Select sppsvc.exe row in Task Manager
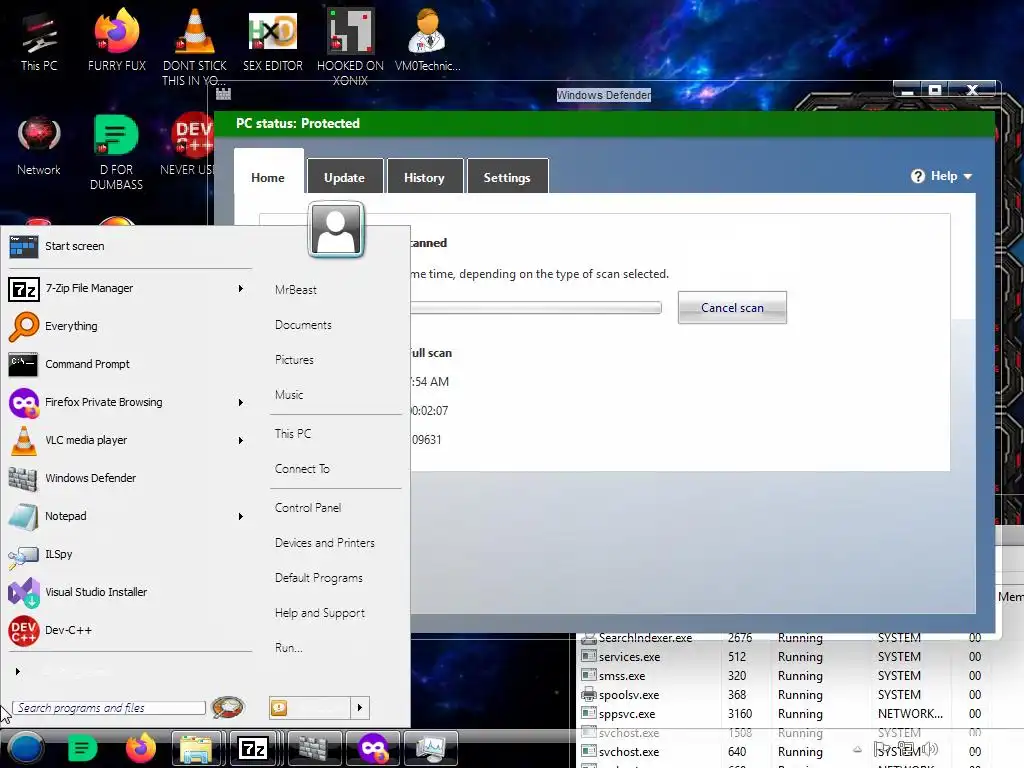This screenshot has width=1024, height=768. [786, 714]
